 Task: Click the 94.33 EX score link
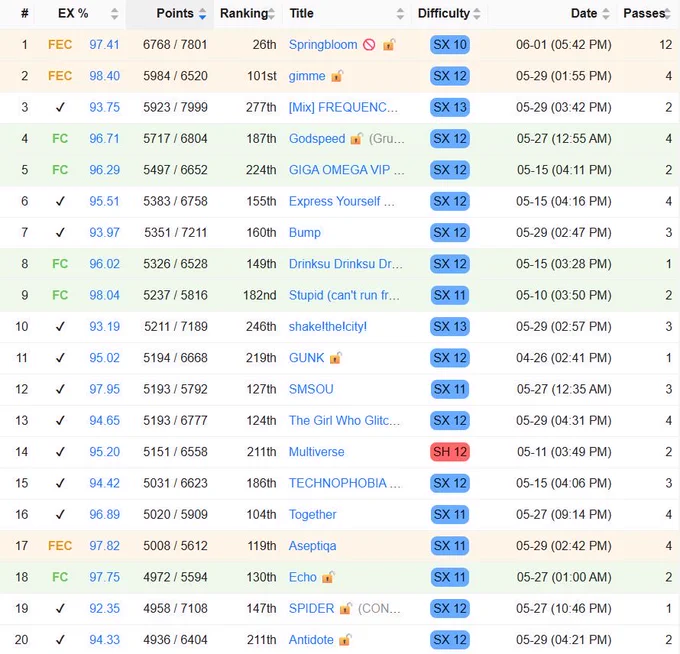[104, 639]
